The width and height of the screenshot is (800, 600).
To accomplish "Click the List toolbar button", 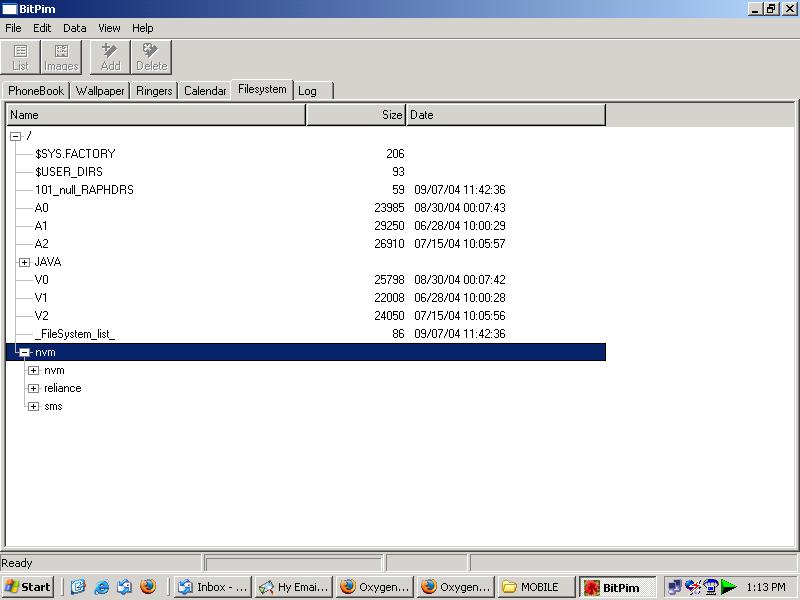I will [x=20, y=57].
